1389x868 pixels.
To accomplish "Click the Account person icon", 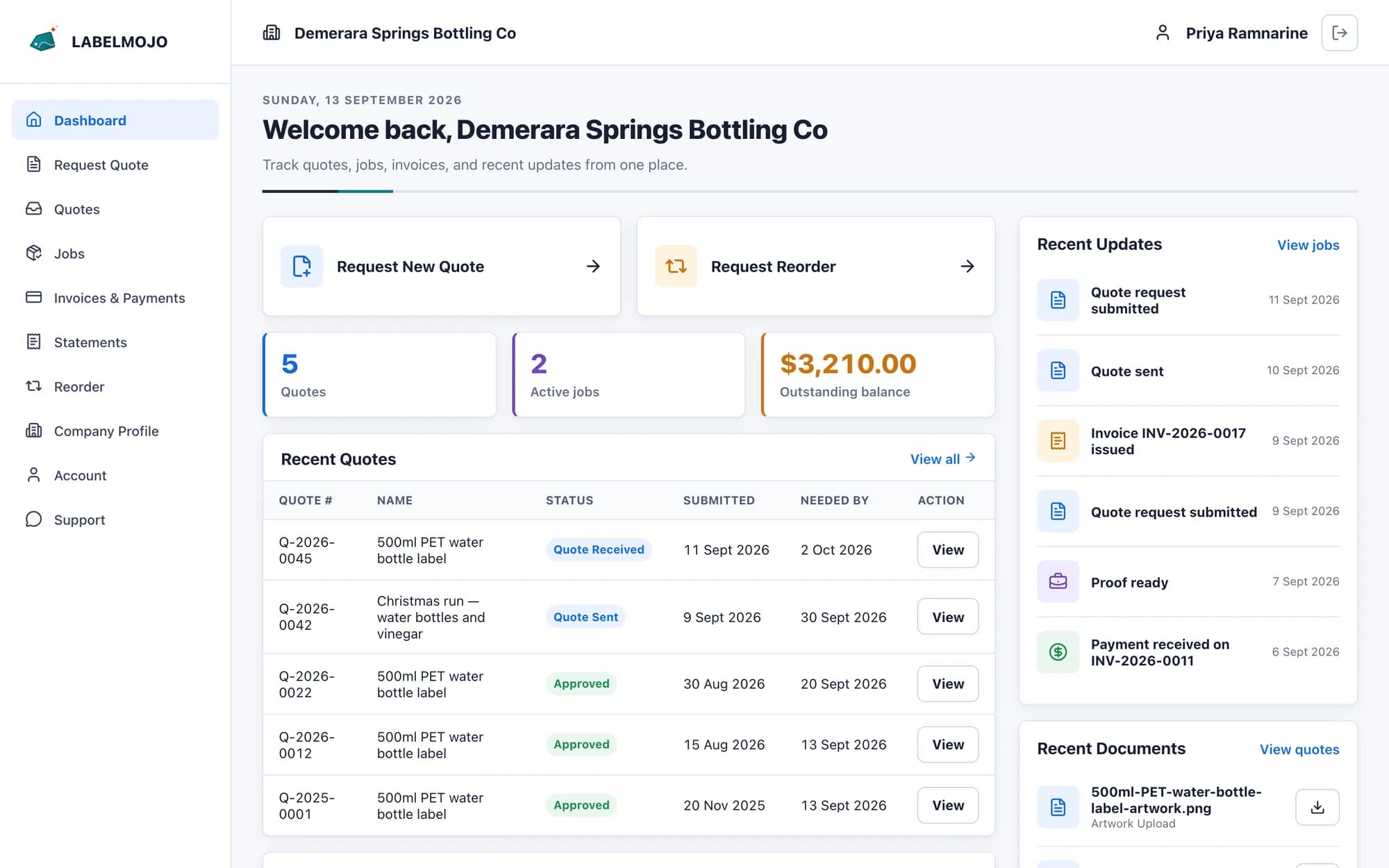I will (x=33, y=475).
